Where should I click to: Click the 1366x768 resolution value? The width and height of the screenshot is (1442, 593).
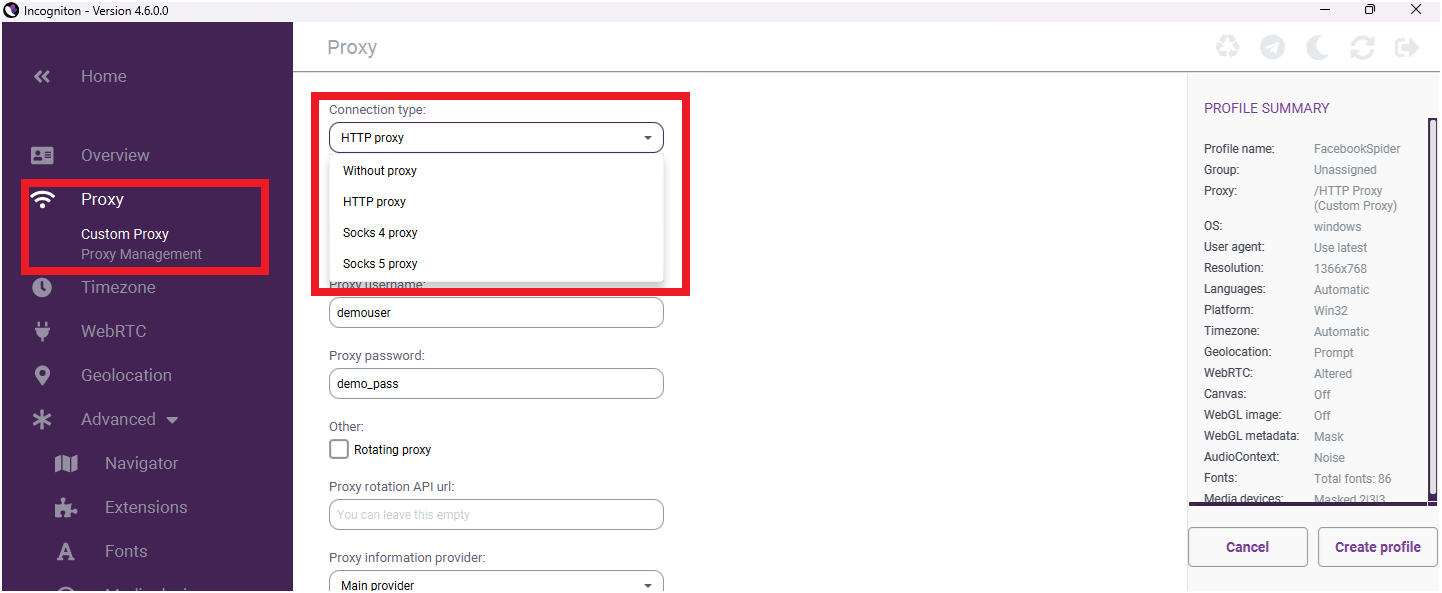tap(1340, 269)
